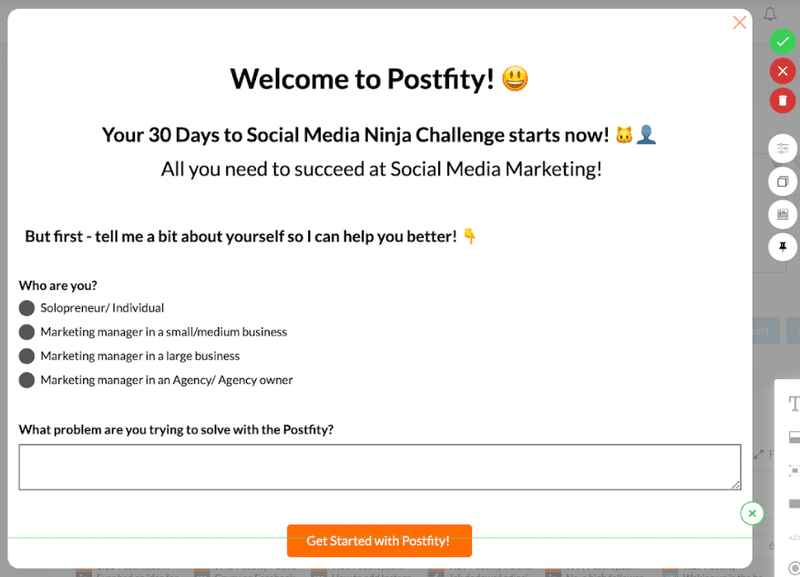
Task: Open the sliders settings icon
Action: point(782,148)
